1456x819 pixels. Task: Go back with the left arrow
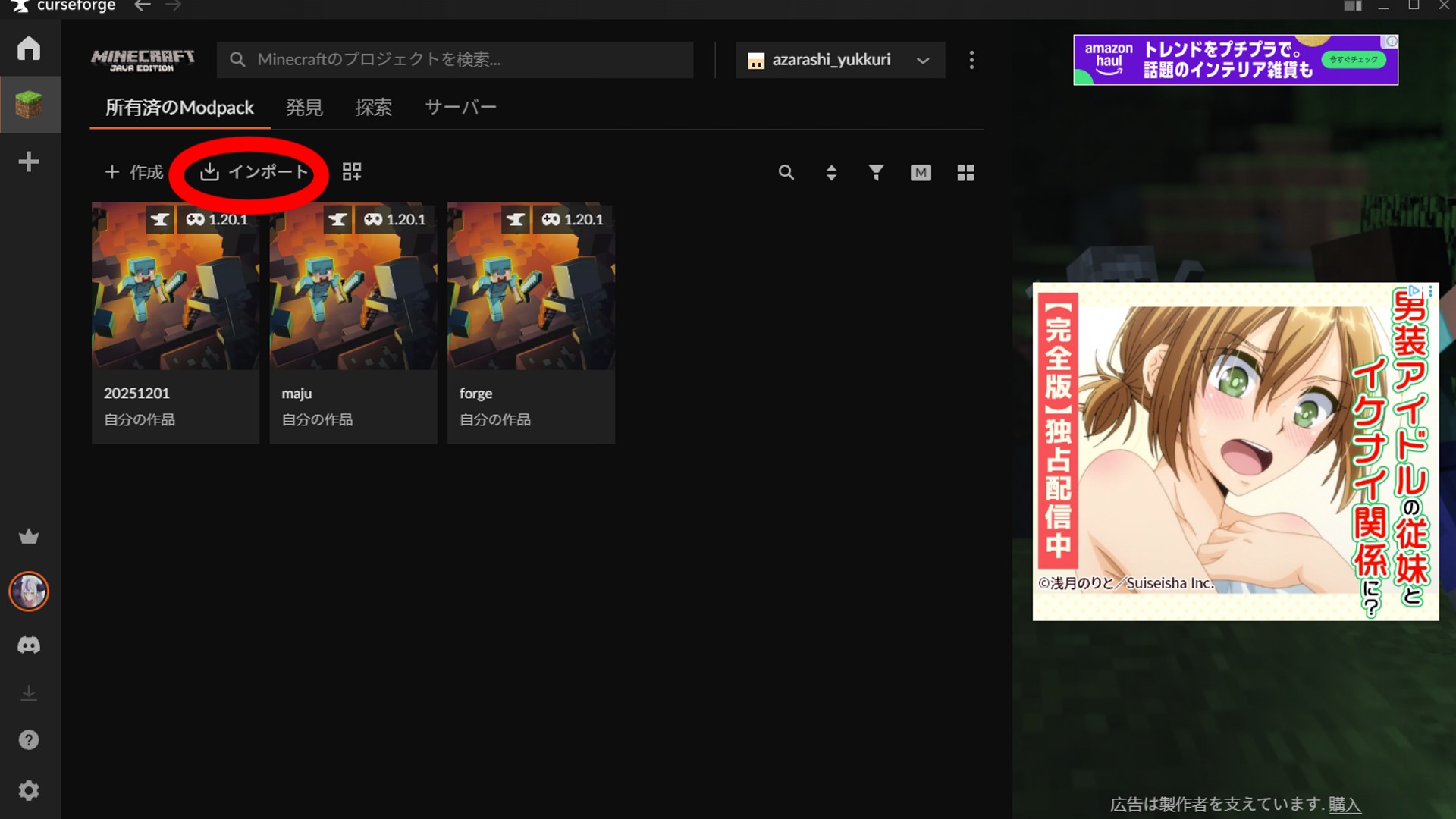pyautogui.click(x=143, y=6)
